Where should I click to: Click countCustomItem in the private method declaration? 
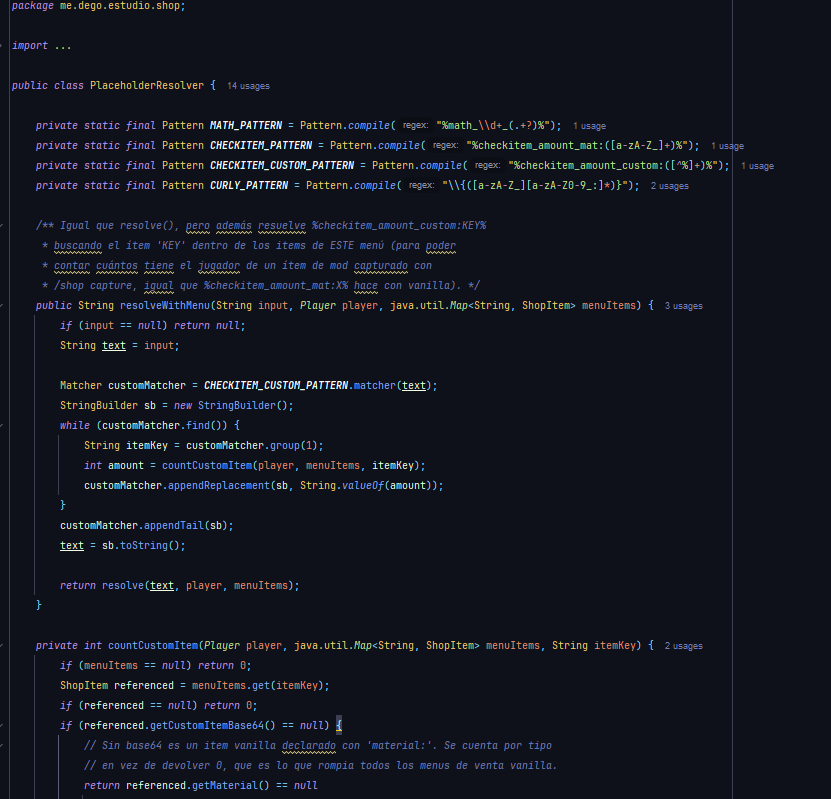pyautogui.click(x=153, y=645)
